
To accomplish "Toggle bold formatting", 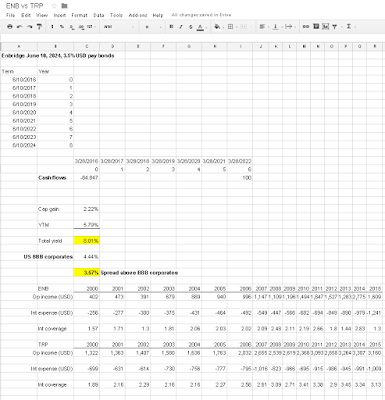I will tap(171, 27).
